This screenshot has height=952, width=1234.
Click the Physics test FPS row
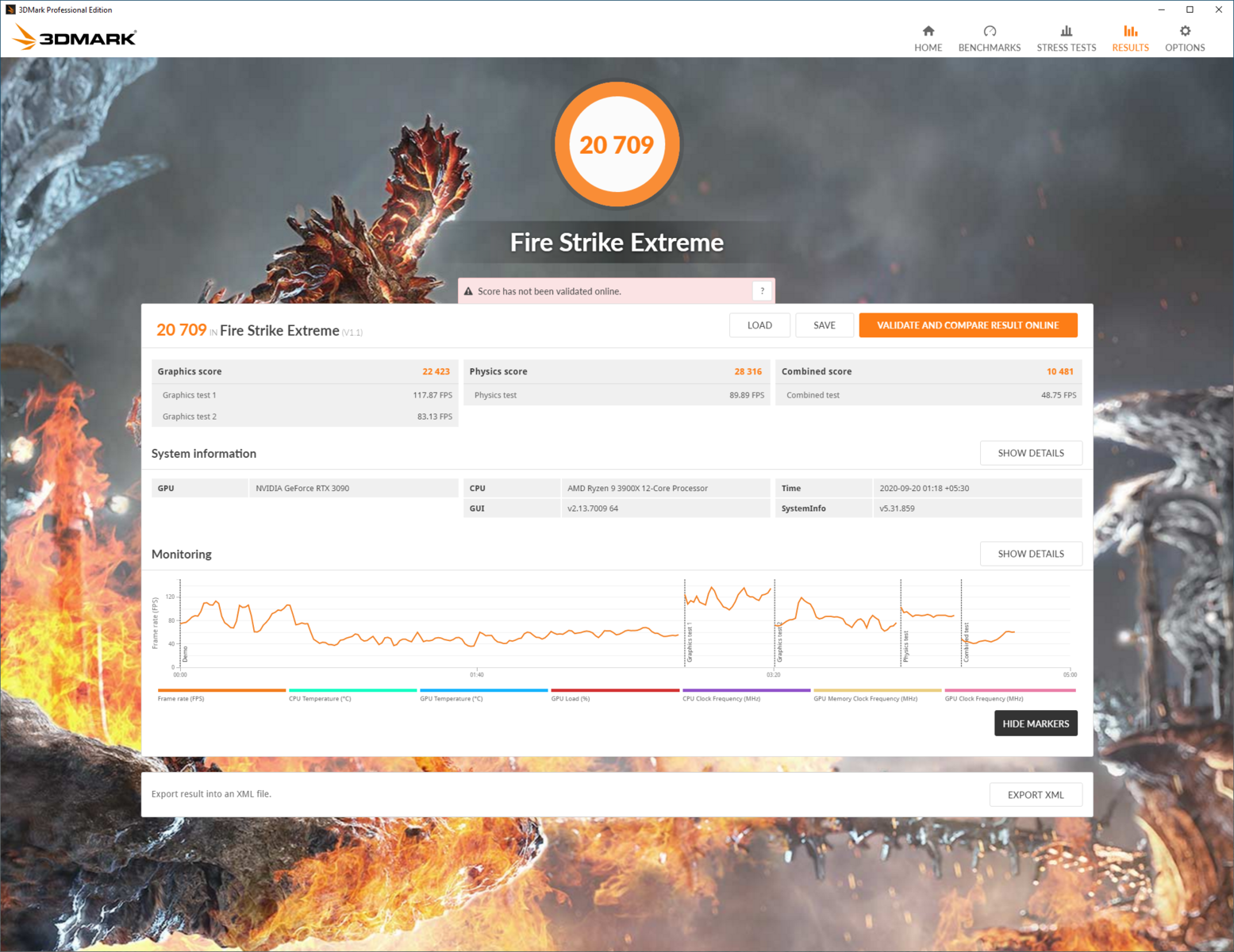(617, 395)
